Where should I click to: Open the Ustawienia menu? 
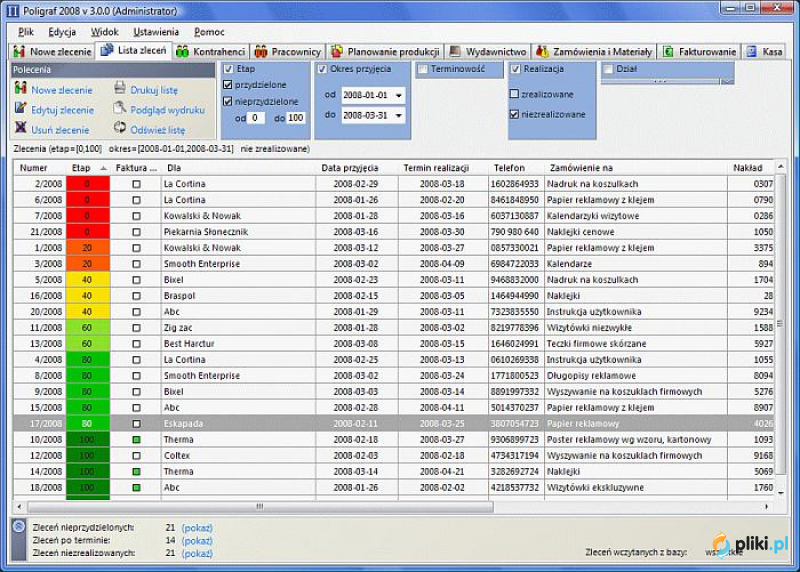[x=156, y=32]
